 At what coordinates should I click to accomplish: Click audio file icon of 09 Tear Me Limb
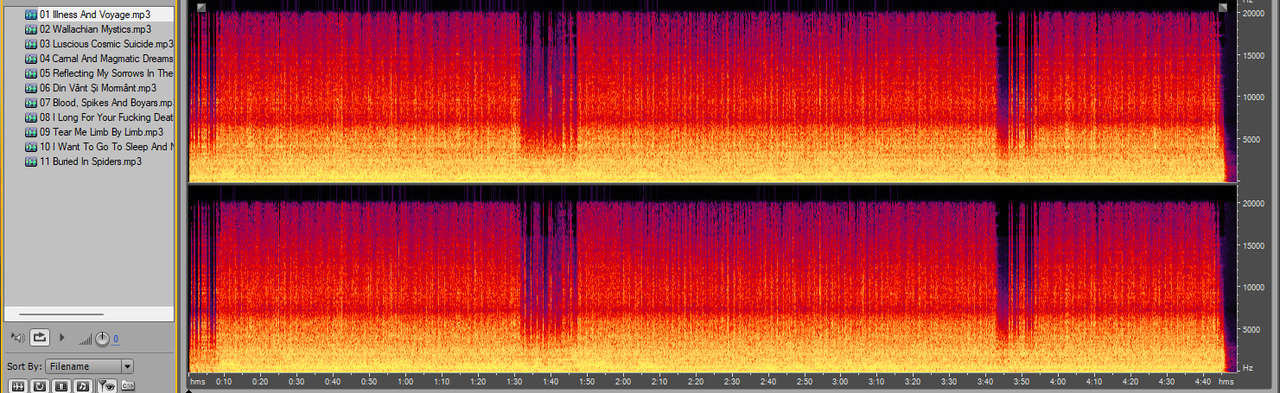point(31,132)
